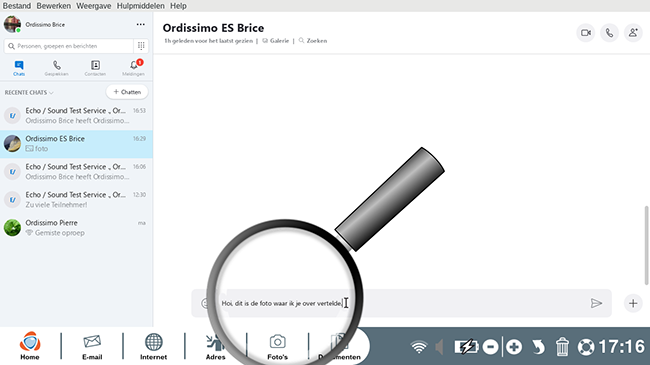This screenshot has height=365, width=650.
Task: Switch to the Gesprekken tab
Action: [x=56, y=68]
